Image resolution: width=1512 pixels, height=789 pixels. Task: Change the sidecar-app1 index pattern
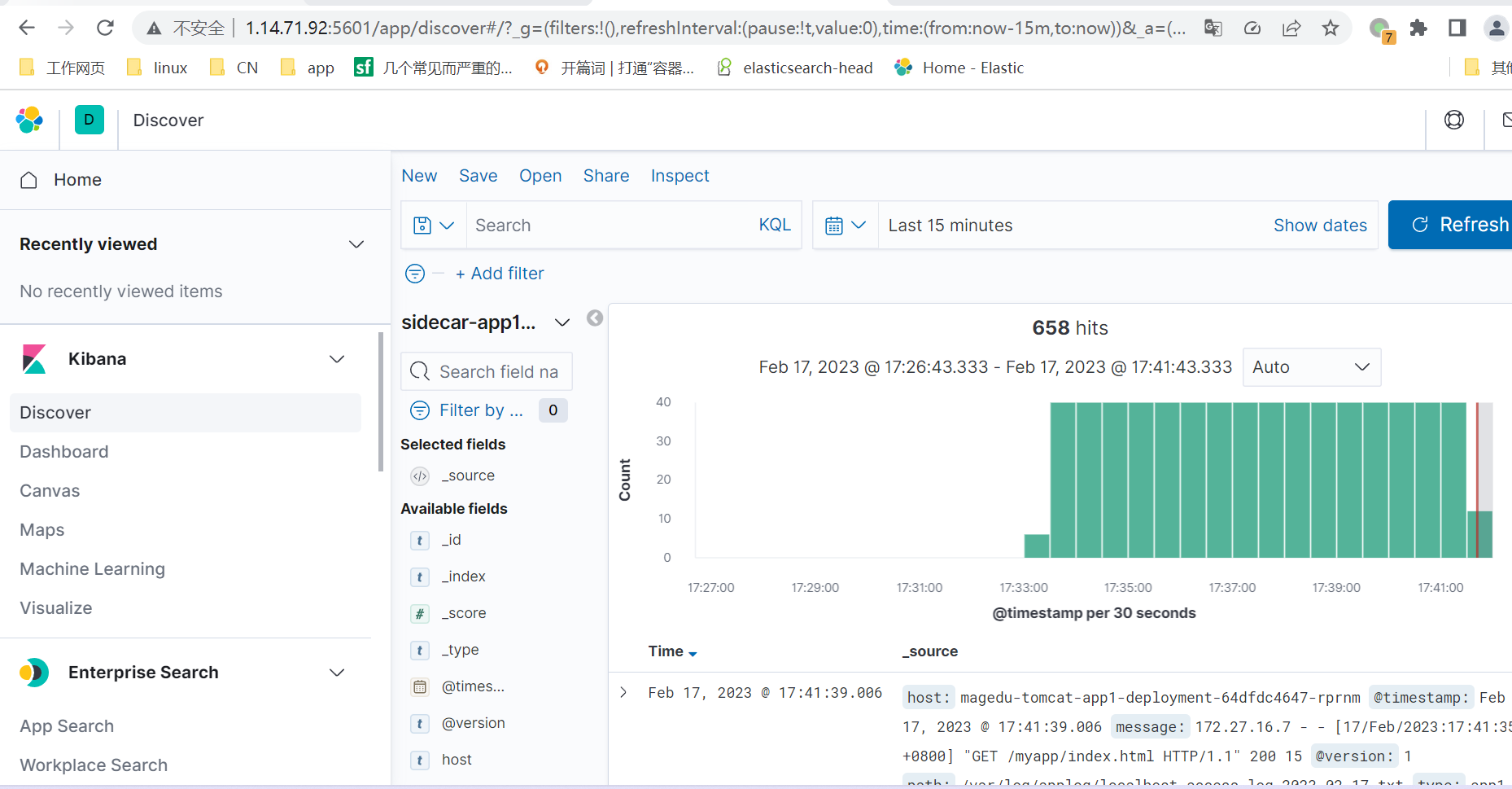click(x=486, y=322)
